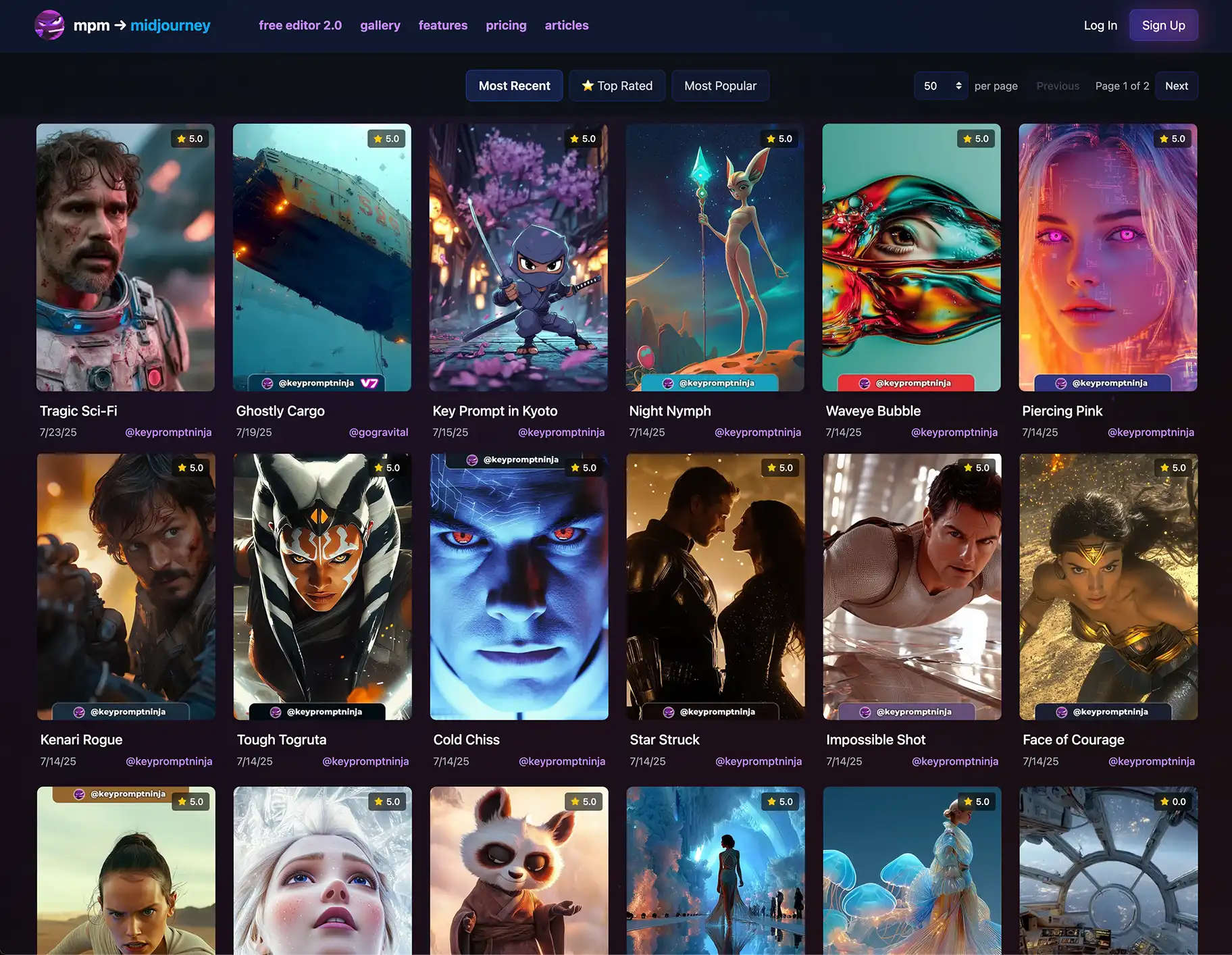1232x955 pixels.
Task: Open @keypromptninja author link under Piercing Pink
Action: (x=1151, y=432)
